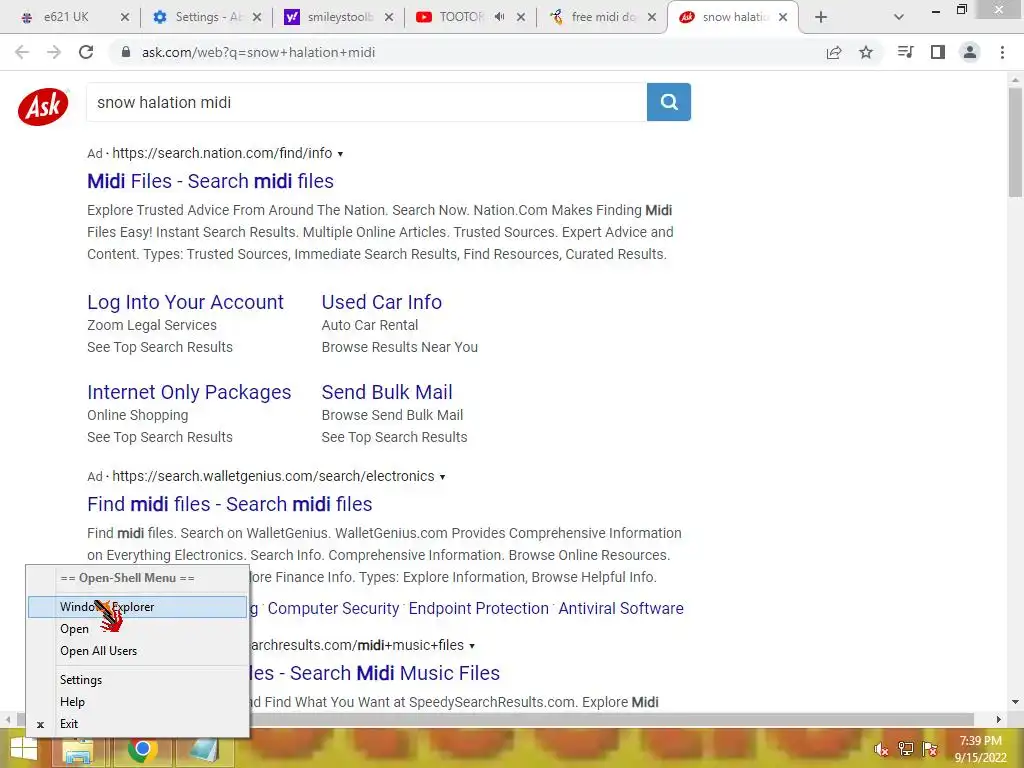Expand the tab search chevron

[899, 17]
